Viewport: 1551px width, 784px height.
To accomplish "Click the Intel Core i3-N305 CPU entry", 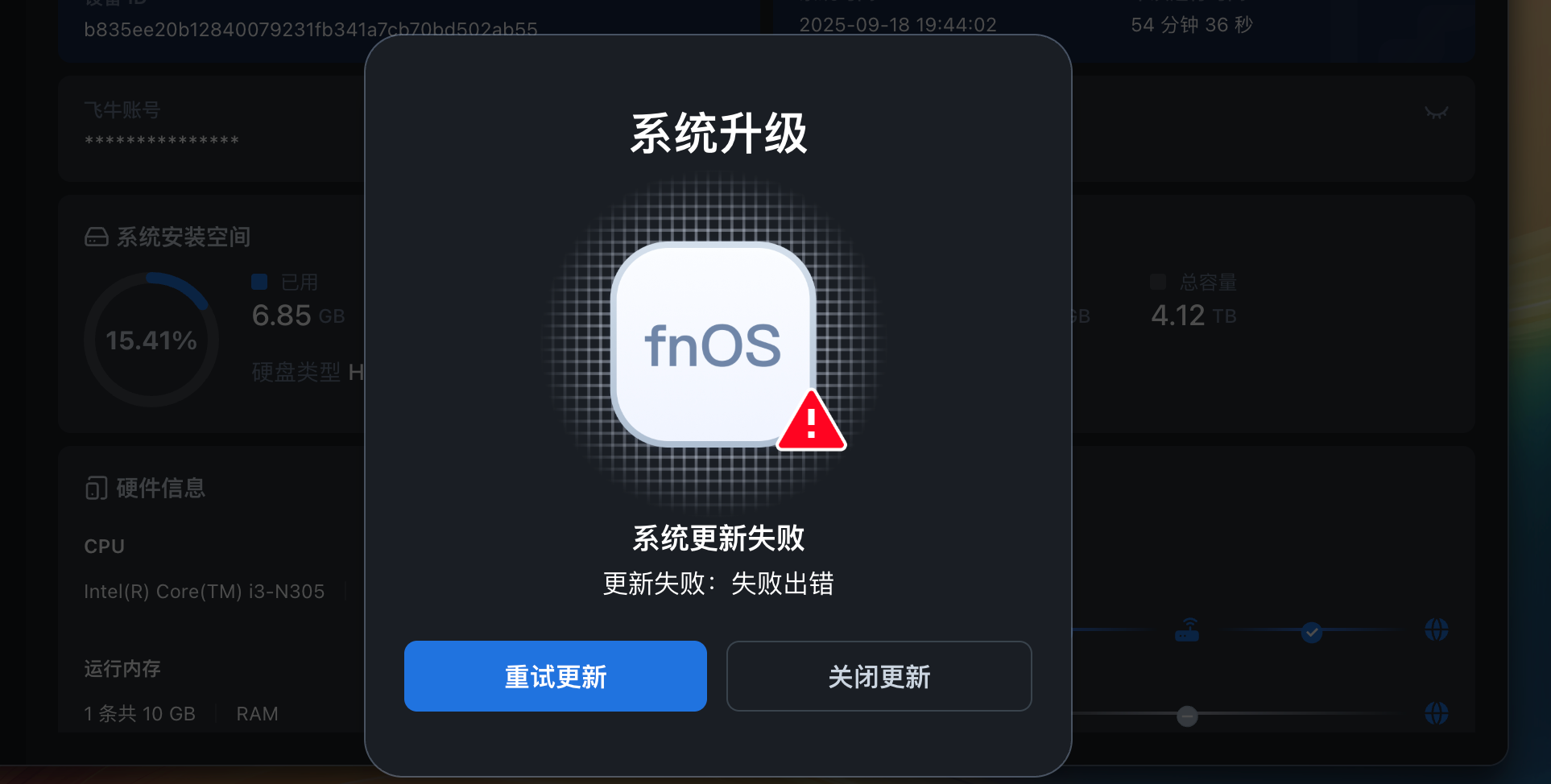I will click(205, 592).
